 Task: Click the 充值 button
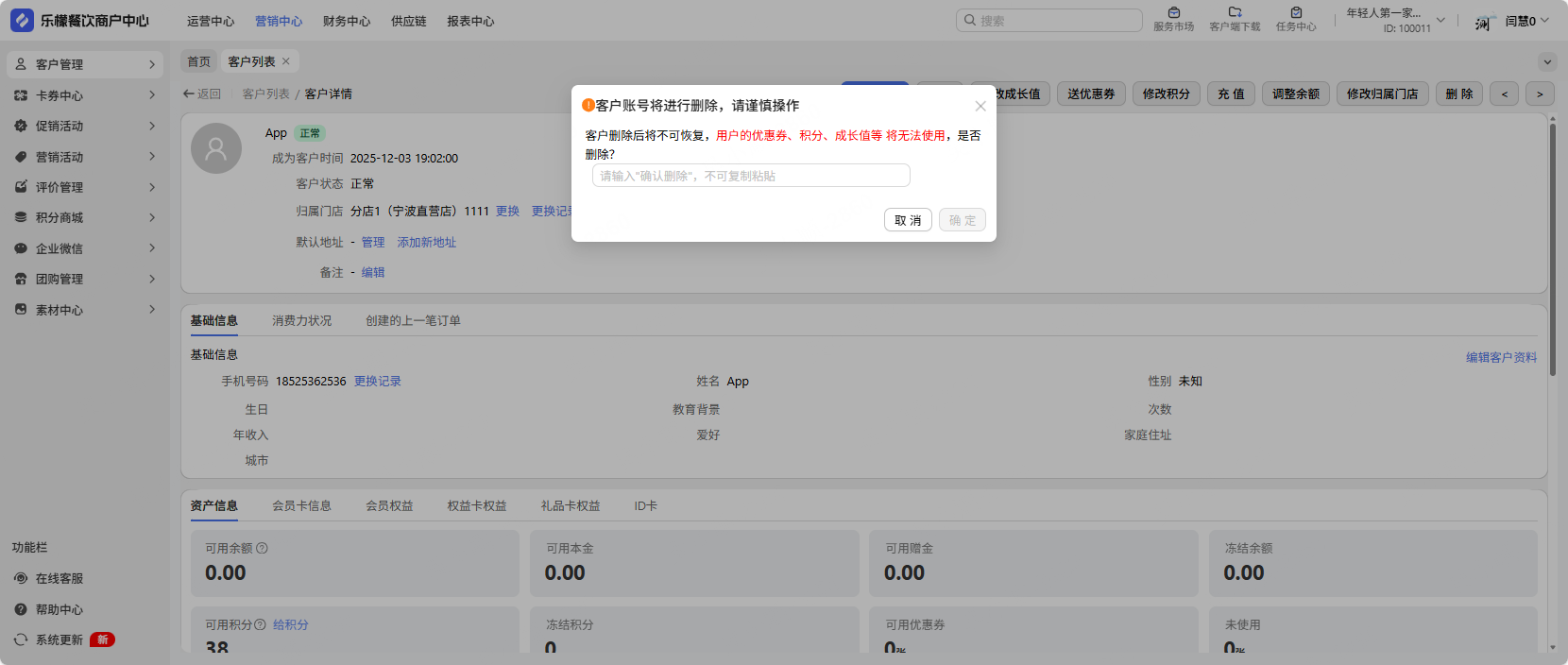click(1232, 94)
